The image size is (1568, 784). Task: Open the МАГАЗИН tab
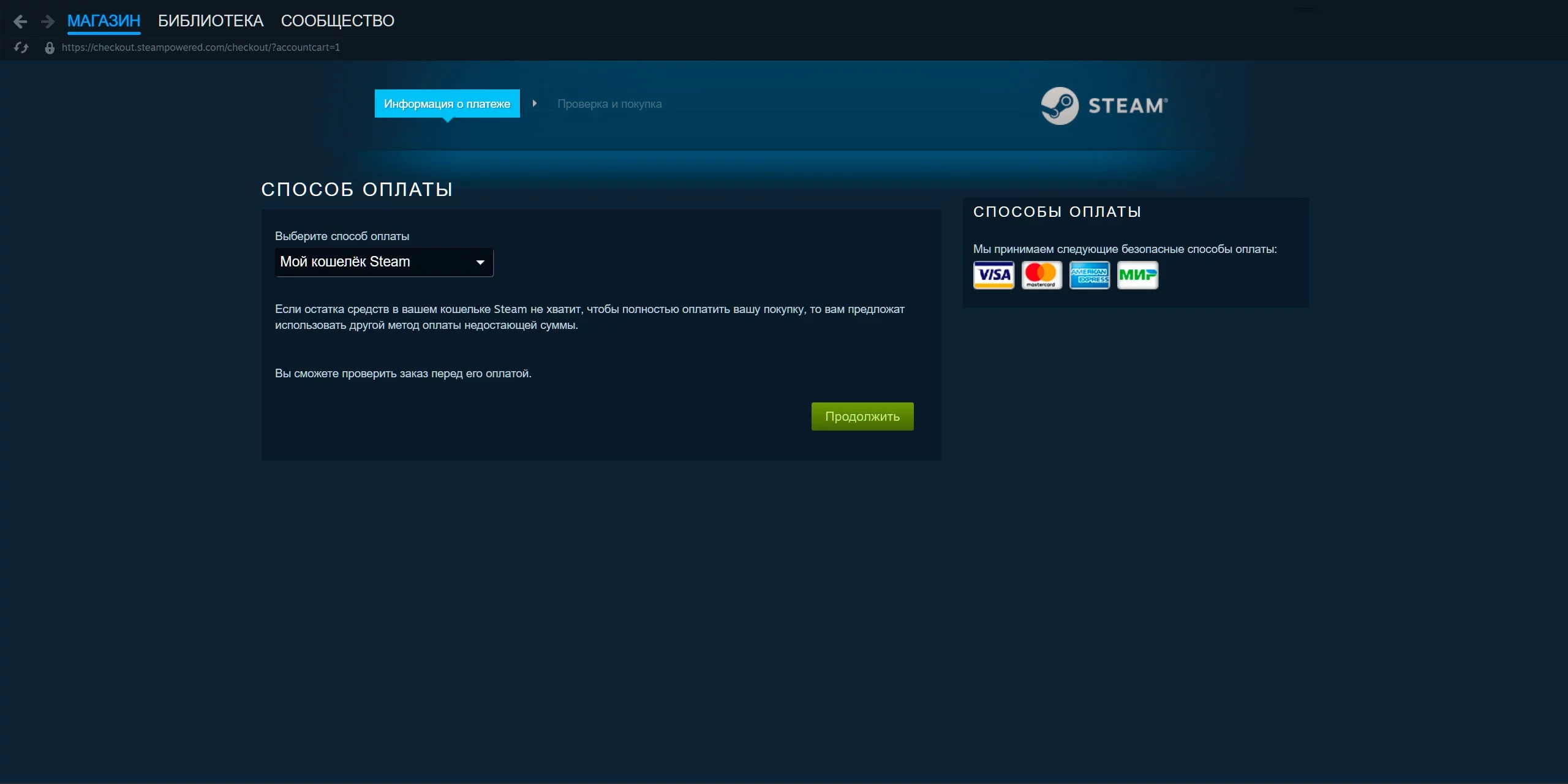point(104,21)
